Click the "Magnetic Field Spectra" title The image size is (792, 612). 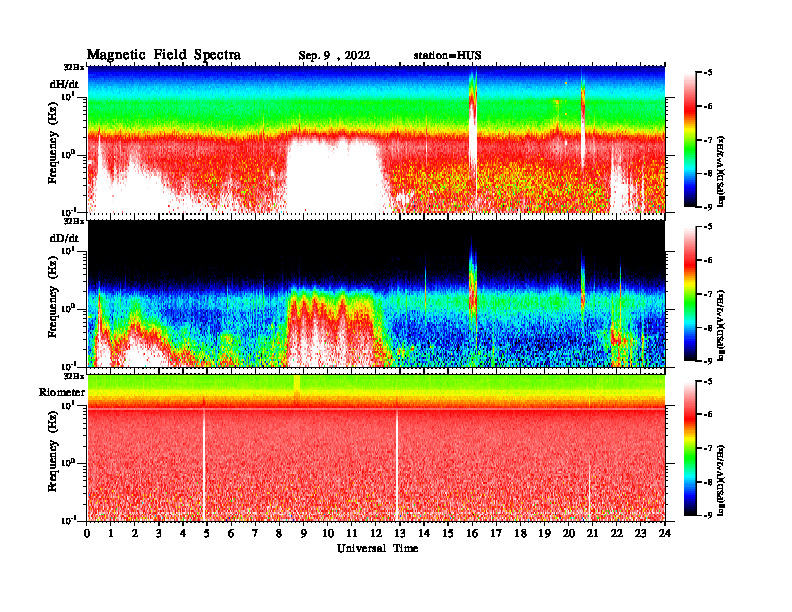(164, 55)
